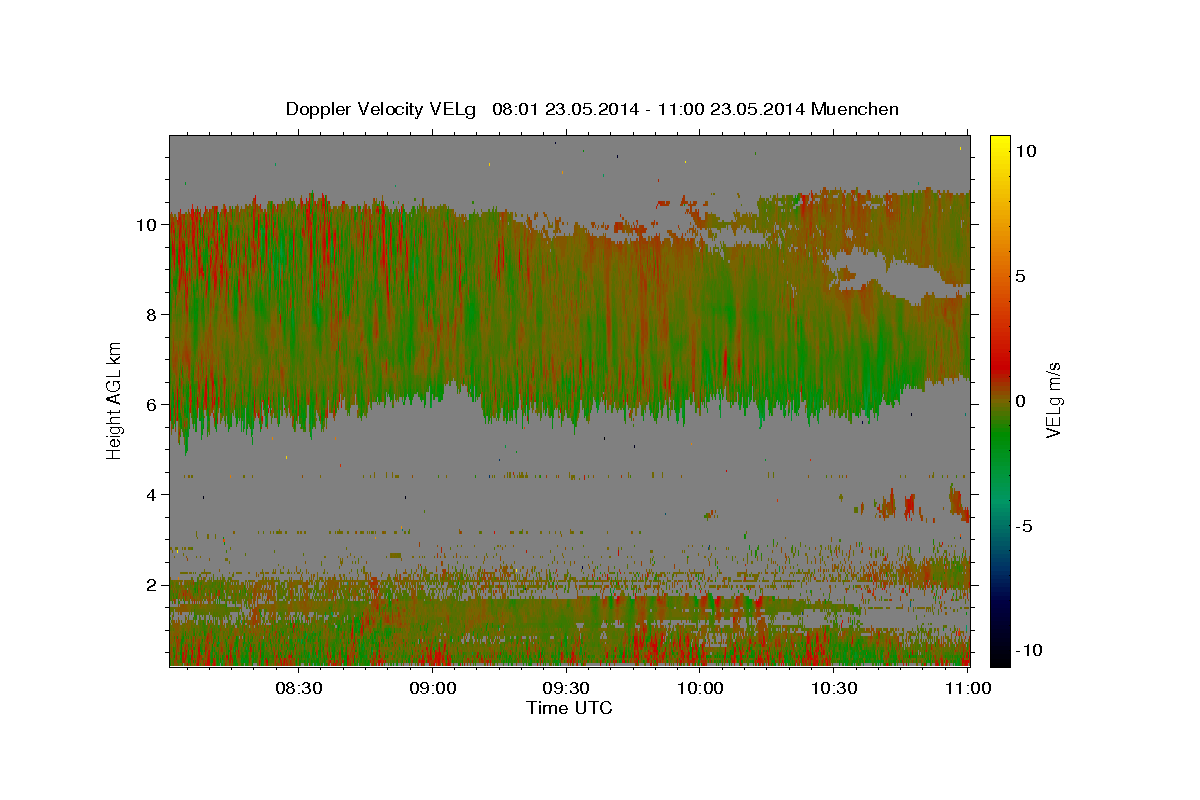Image resolution: width=1200 pixels, height=800 pixels.
Task: Click the 'VELg m/s' colorbar label
Action: (x=1053, y=400)
